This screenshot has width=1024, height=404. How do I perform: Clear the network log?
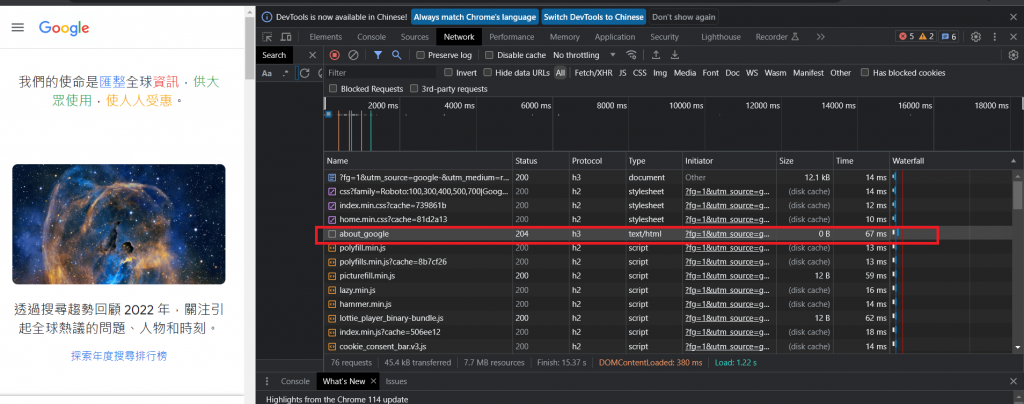(353, 55)
